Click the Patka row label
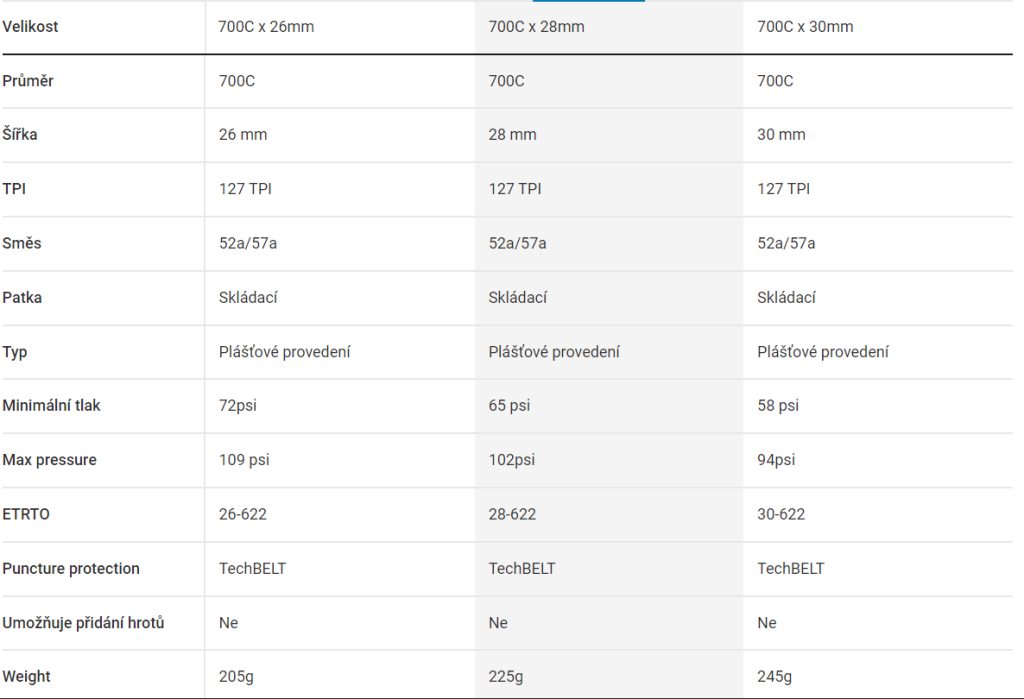 coord(22,298)
